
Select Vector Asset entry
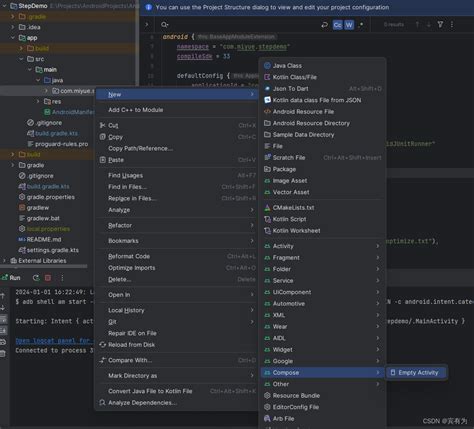pyautogui.click(x=323, y=192)
